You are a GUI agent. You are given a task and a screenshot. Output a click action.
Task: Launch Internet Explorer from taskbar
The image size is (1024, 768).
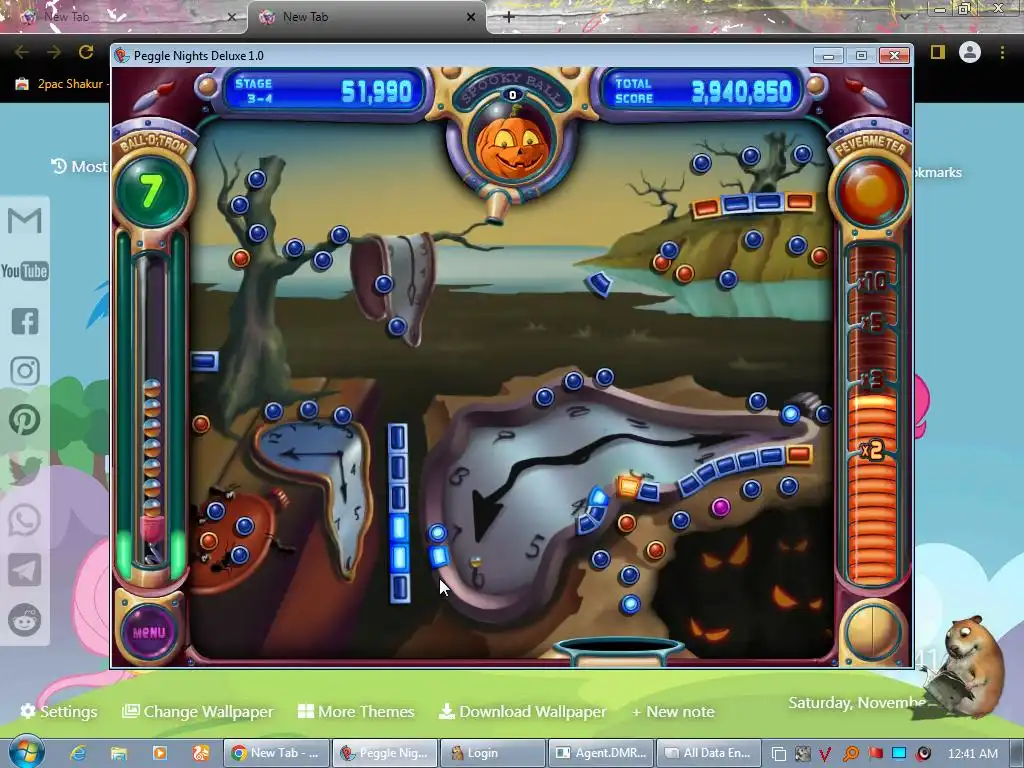(x=78, y=753)
